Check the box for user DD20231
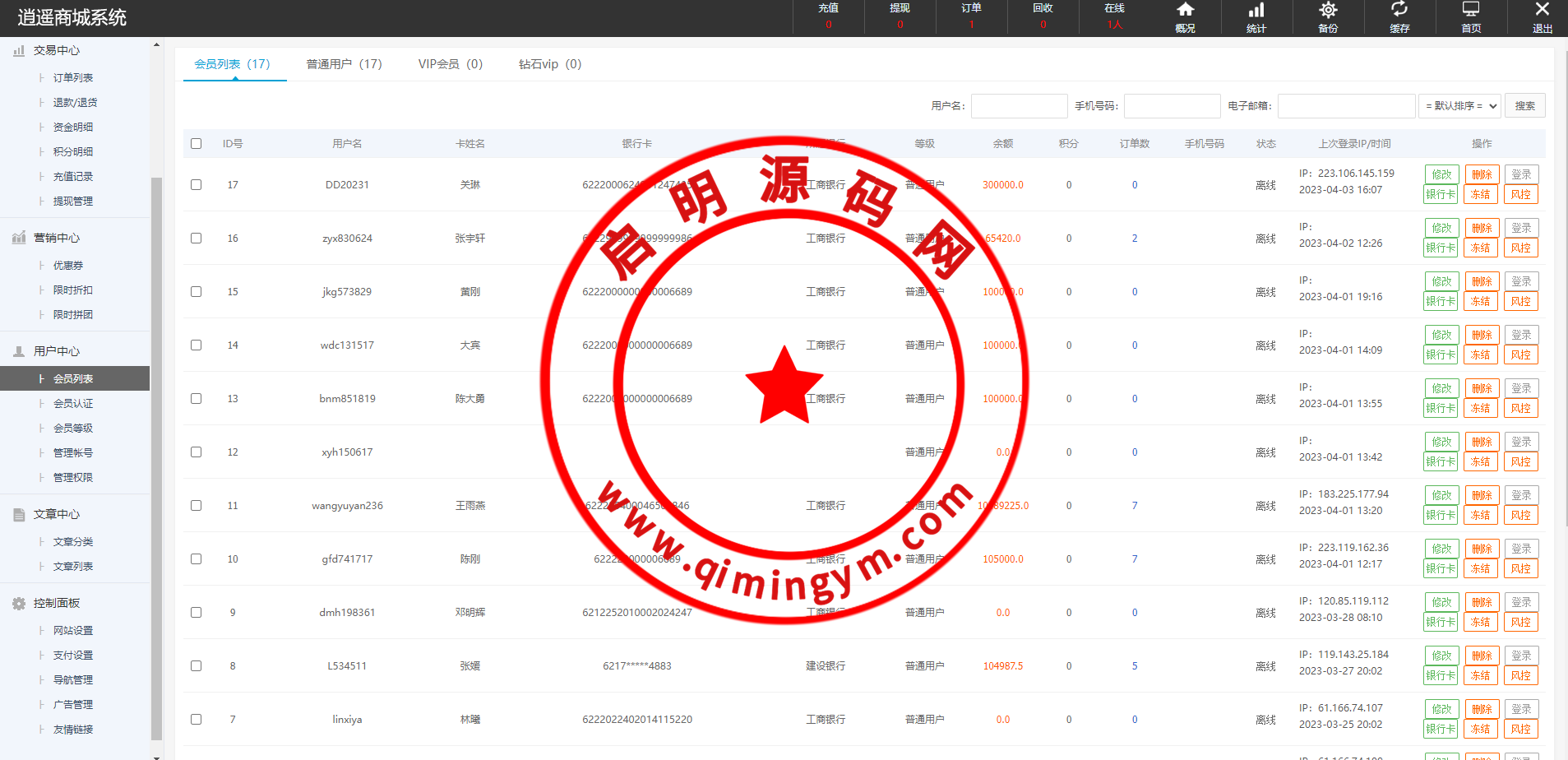The height and width of the screenshot is (760, 1568). coord(196,184)
